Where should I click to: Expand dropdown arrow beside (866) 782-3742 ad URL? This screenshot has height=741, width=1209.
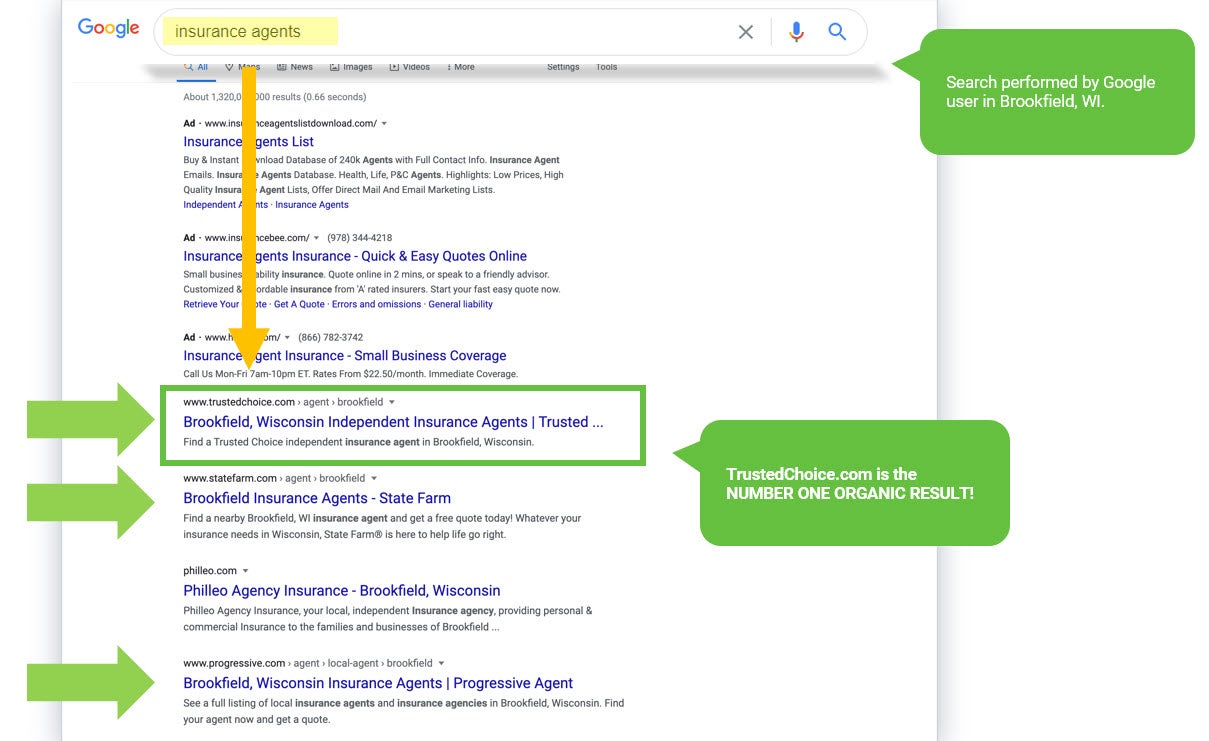pos(288,338)
